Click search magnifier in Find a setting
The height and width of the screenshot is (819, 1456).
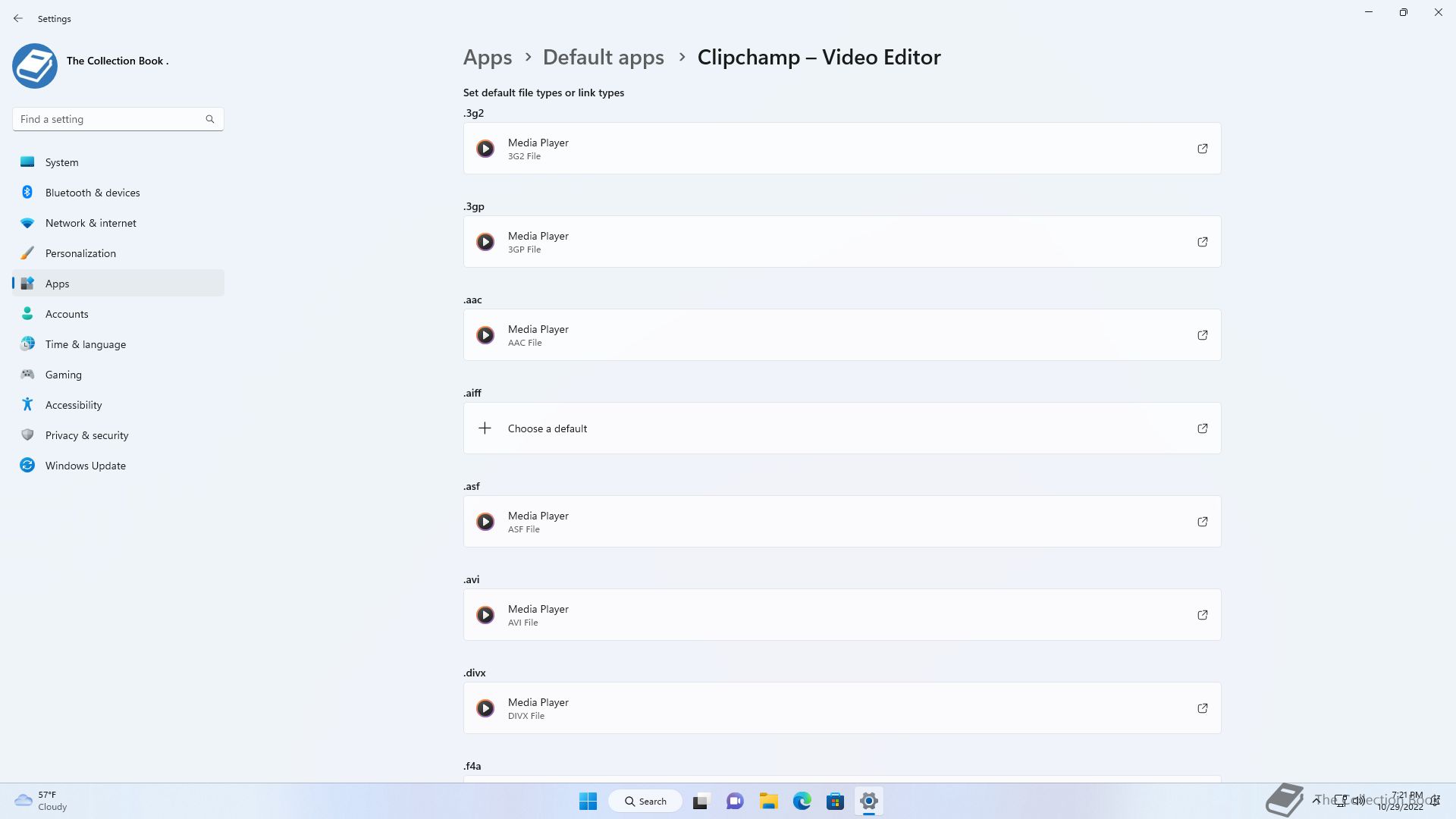pyautogui.click(x=210, y=119)
